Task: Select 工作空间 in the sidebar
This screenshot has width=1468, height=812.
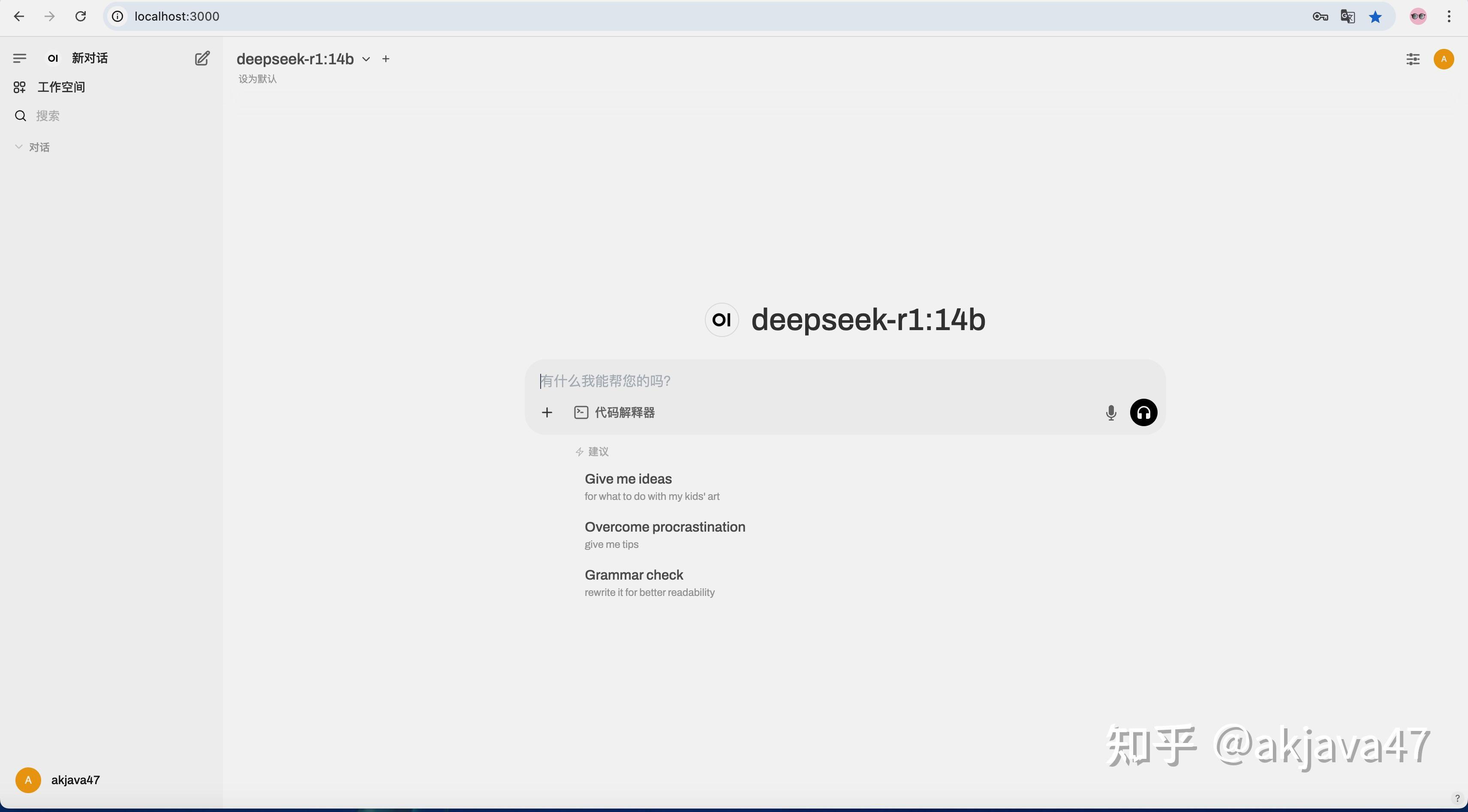Action: tap(60, 87)
